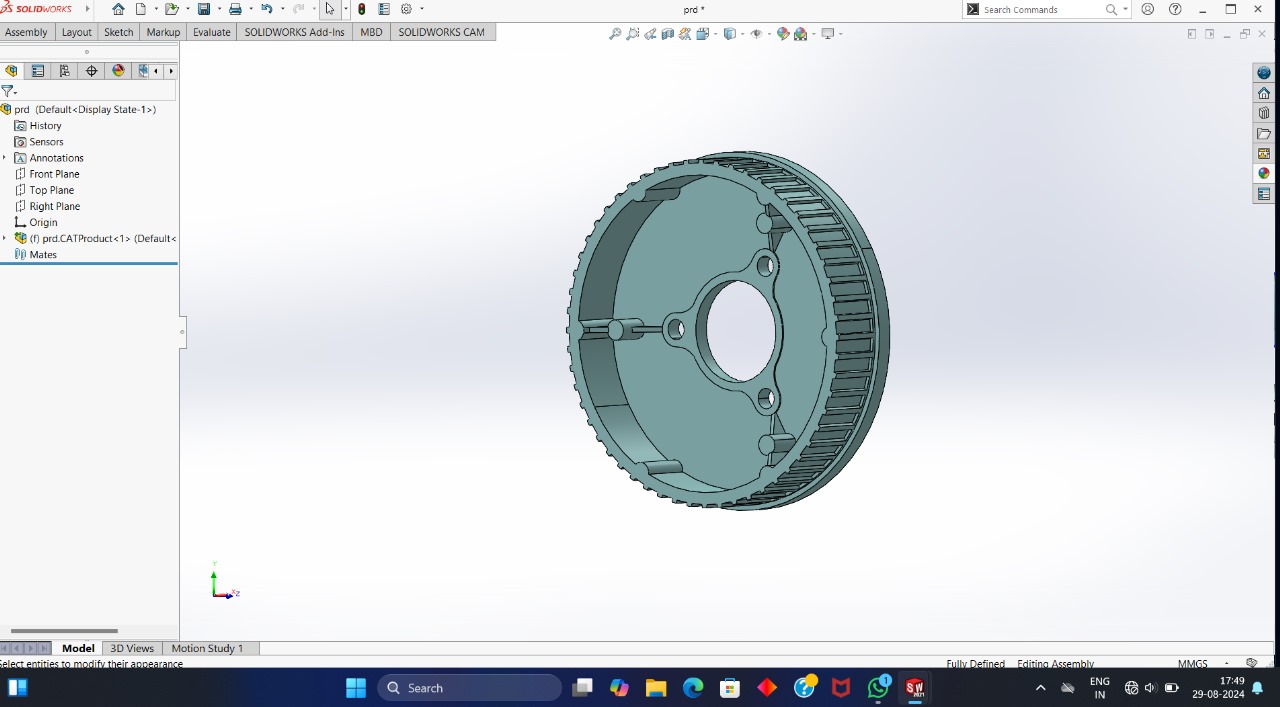Open the search commands dropdown arrow
Screen dimensions: 1280x707
(x=1126, y=9)
